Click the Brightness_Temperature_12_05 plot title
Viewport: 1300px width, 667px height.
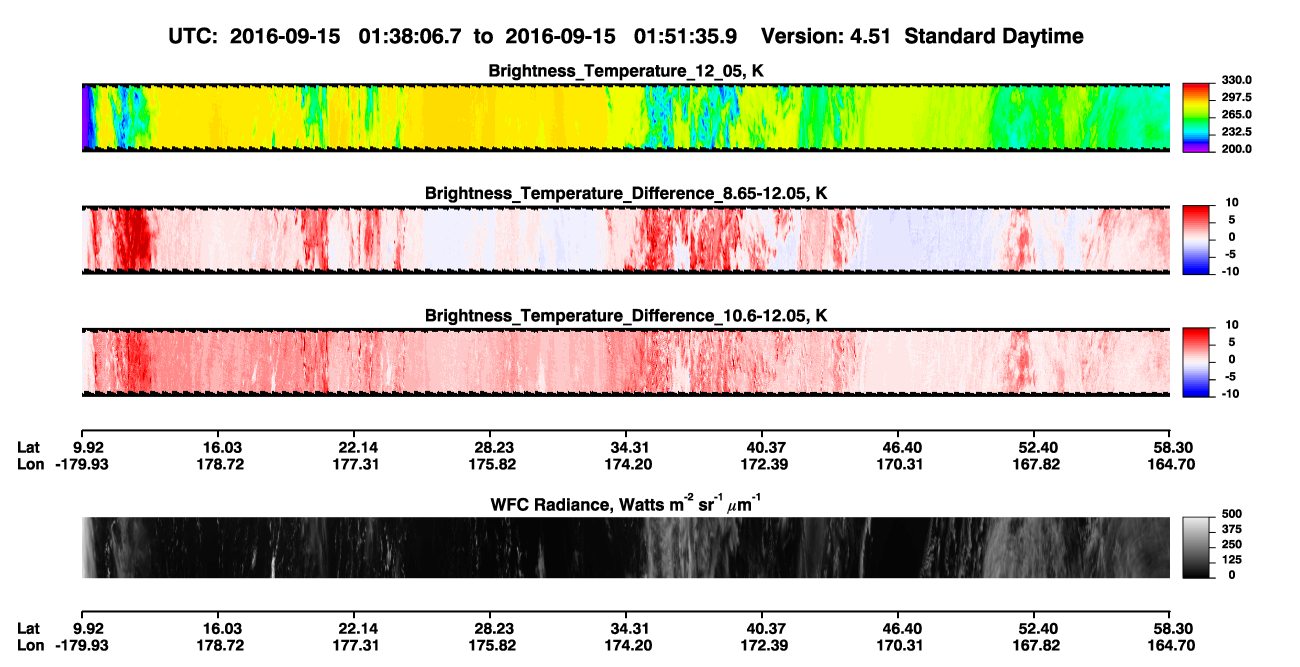pyautogui.click(x=626, y=71)
